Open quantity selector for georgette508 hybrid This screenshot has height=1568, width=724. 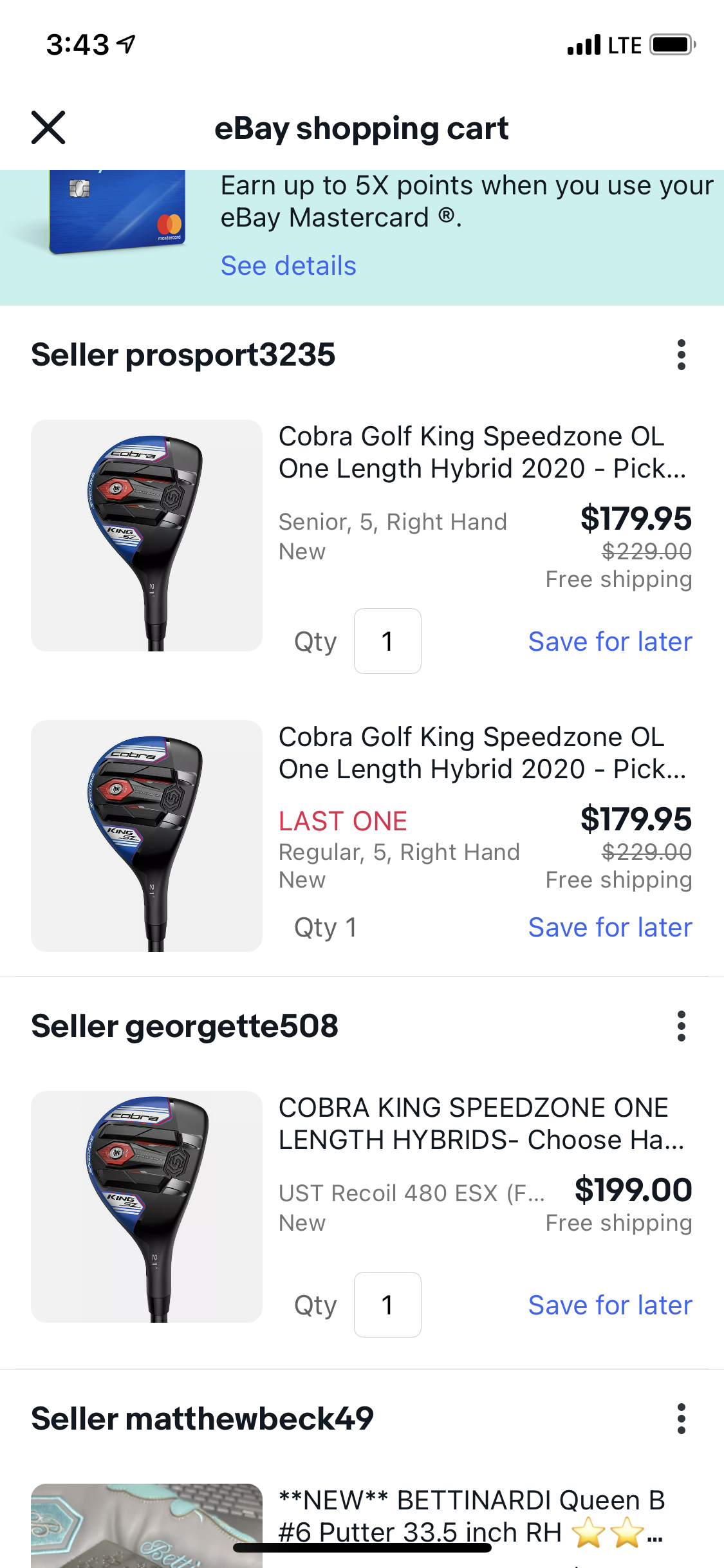click(x=387, y=1305)
